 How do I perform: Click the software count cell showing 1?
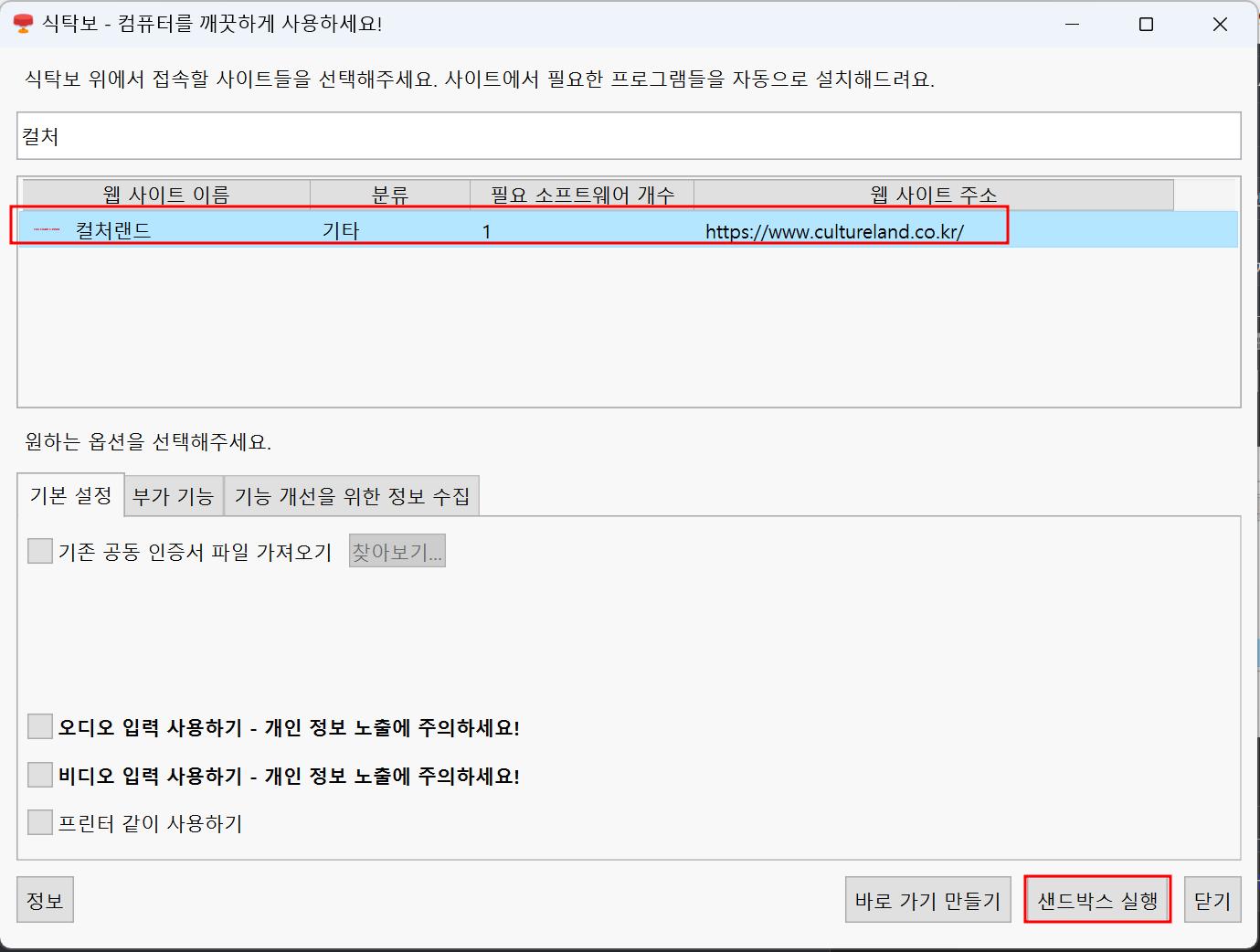[487, 231]
